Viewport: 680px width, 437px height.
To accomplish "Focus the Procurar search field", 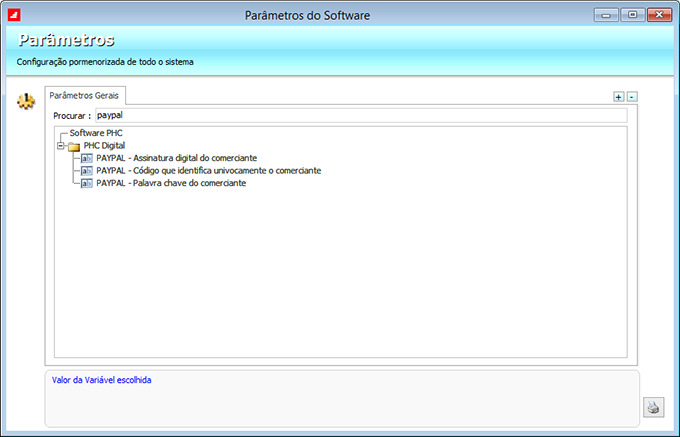I will tap(361, 115).
